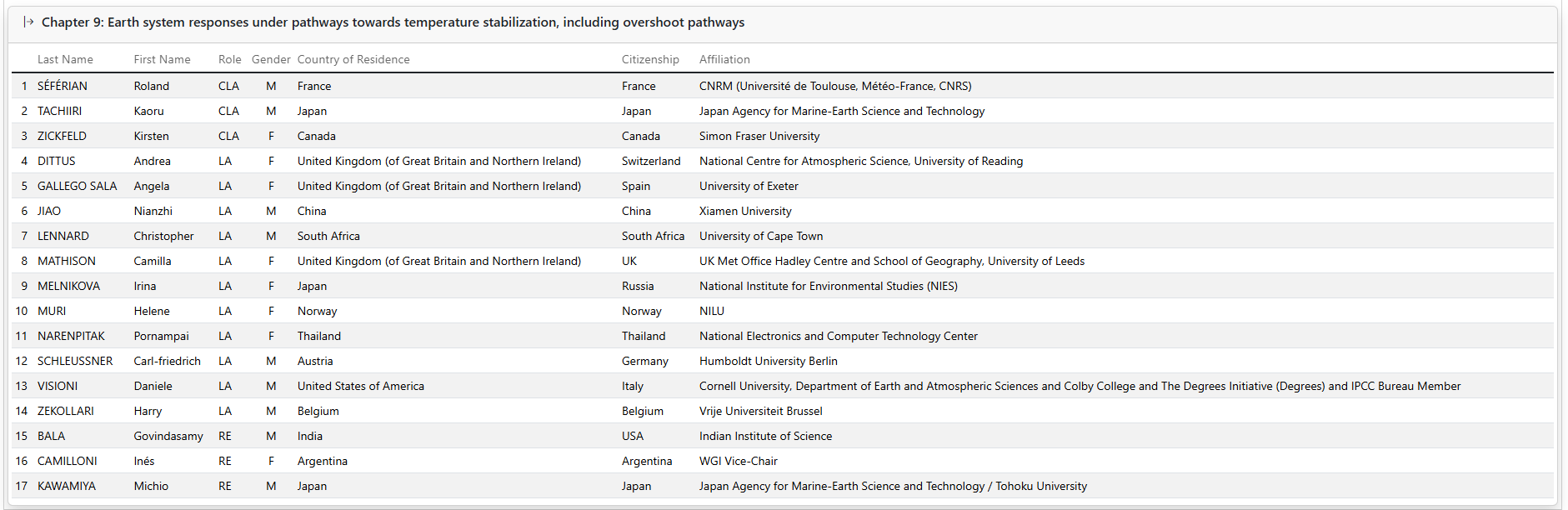The width and height of the screenshot is (1568, 510).
Task: Sort by Country of Residence header
Action: (x=353, y=59)
